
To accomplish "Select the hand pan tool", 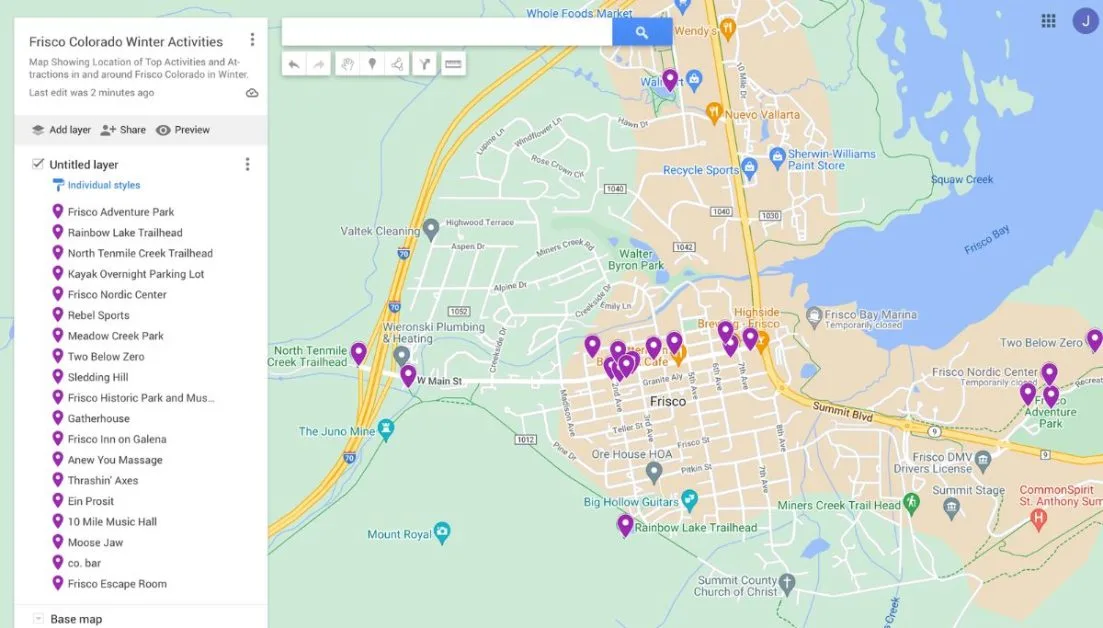I will tap(347, 64).
